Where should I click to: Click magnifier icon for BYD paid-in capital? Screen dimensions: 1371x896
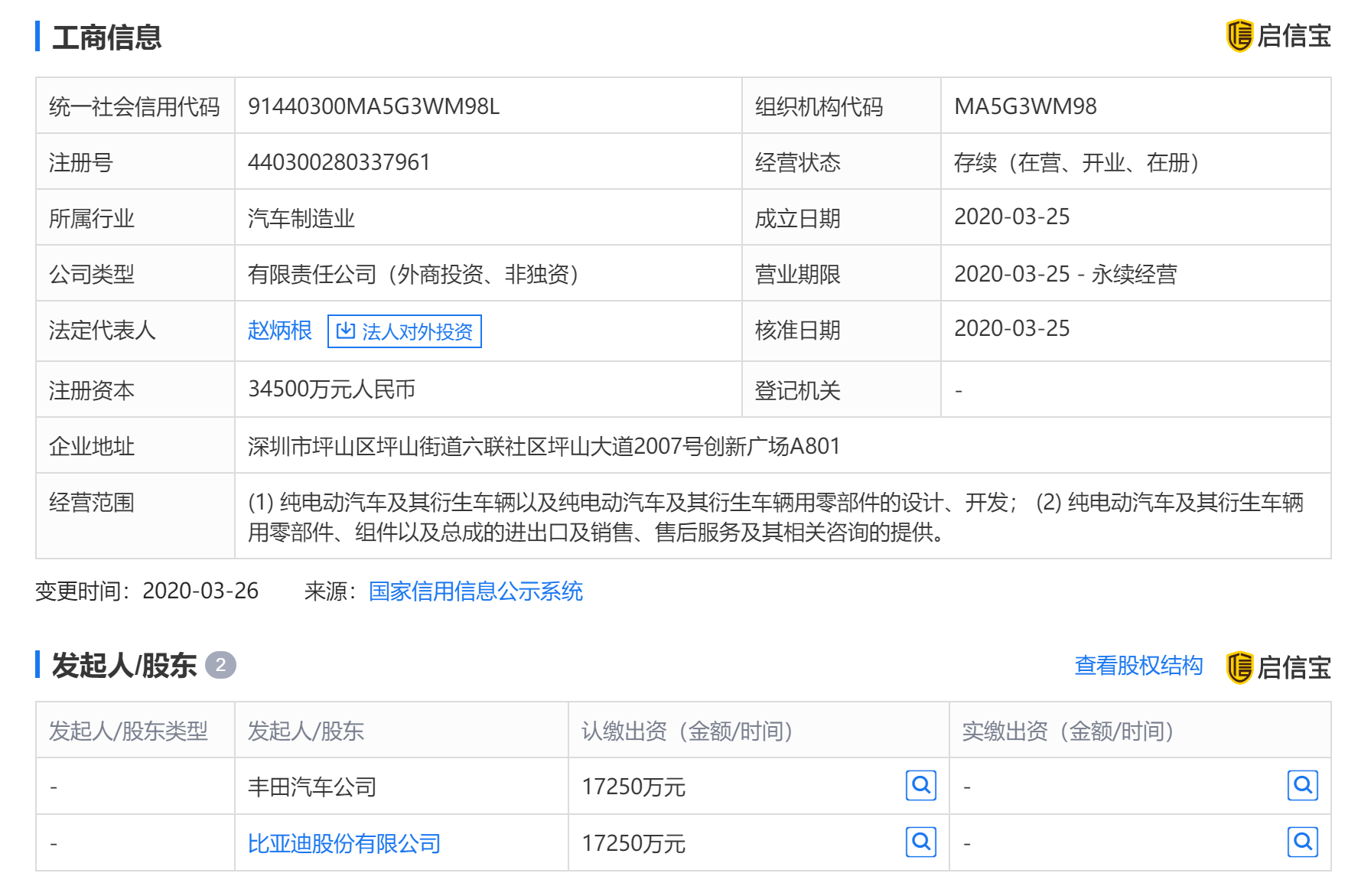tap(1302, 842)
